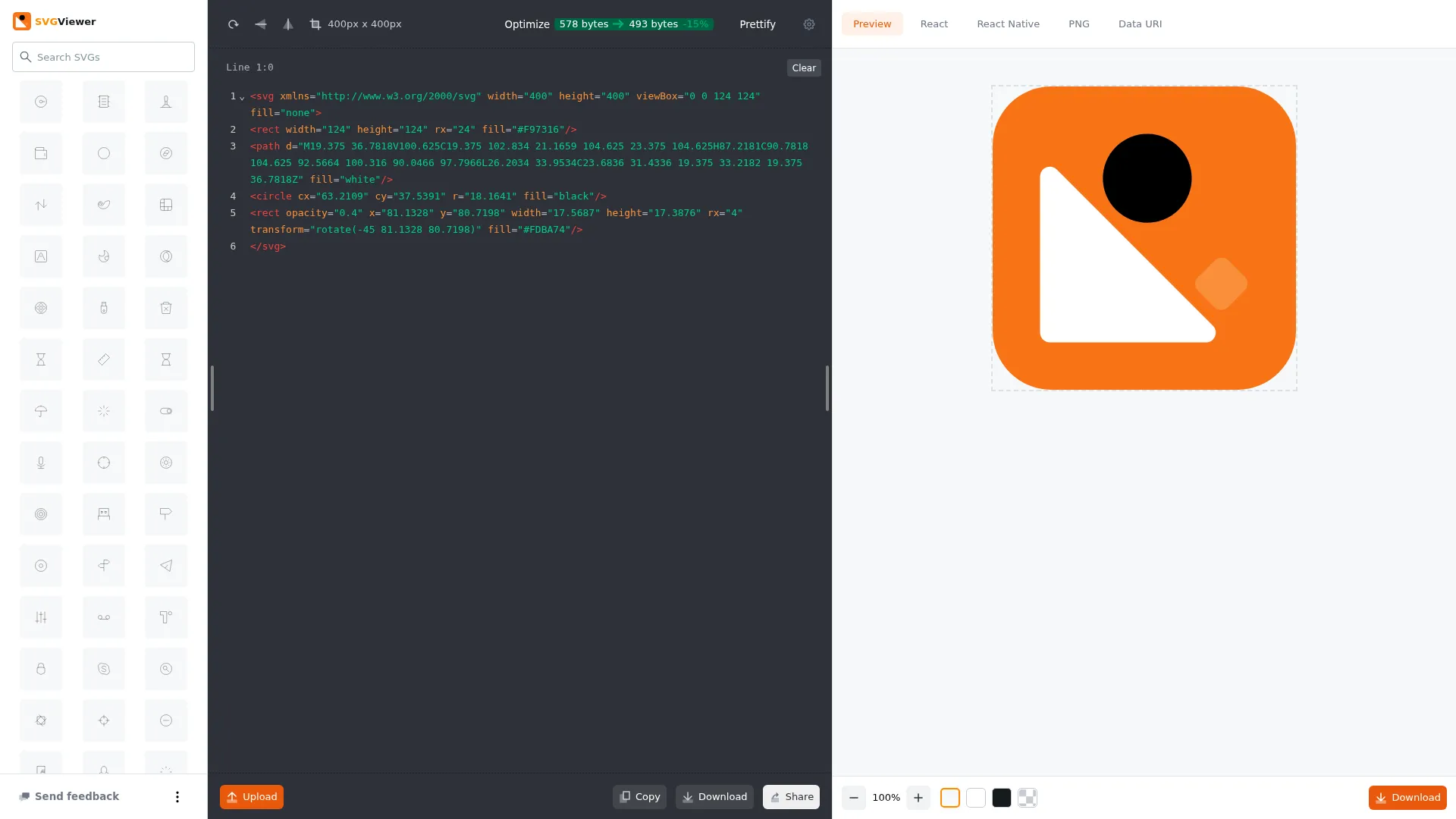Select the wallet icon in sidebar
The width and height of the screenshot is (1456, 819).
(41, 153)
